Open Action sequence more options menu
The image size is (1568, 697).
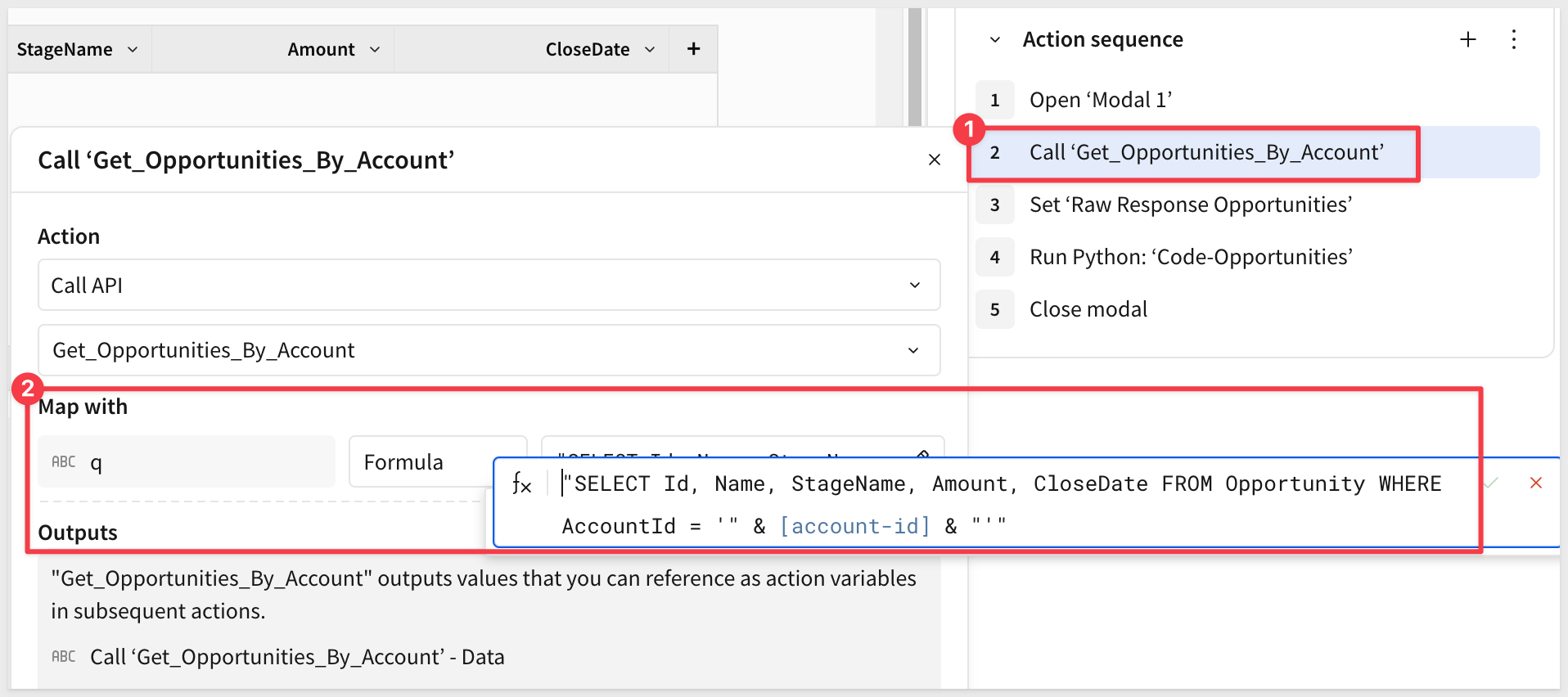[1513, 39]
